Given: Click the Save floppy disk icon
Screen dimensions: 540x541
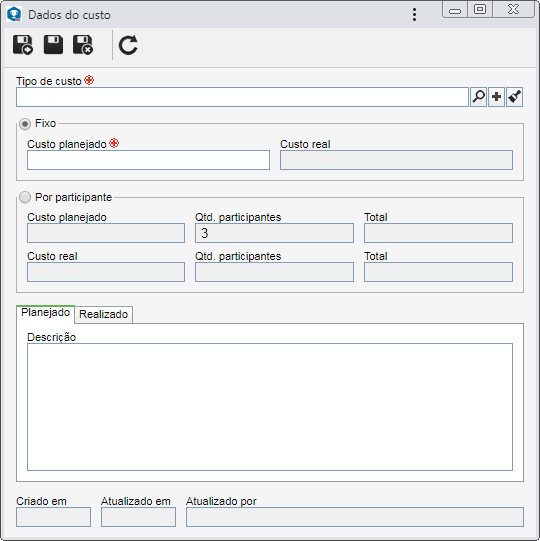Looking at the screenshot, I should click(x=53, y=45).
